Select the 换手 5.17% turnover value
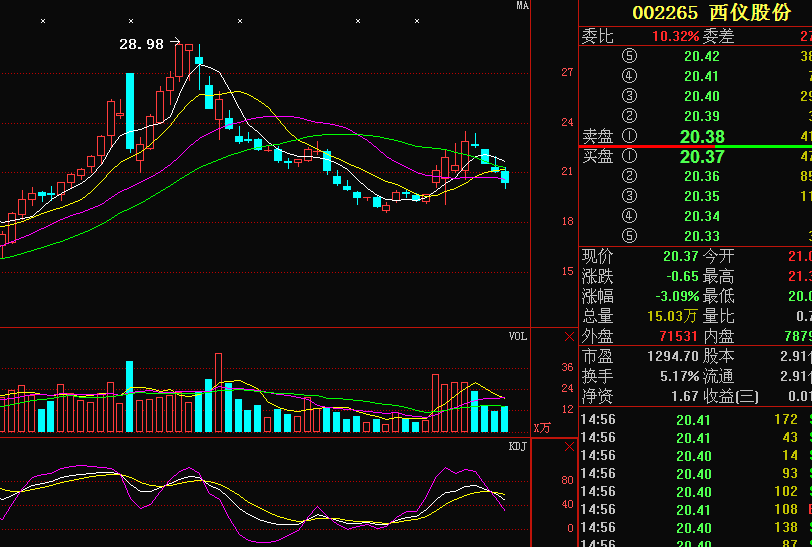The height and width of the screenshot is (547, 812). point(677,376)
